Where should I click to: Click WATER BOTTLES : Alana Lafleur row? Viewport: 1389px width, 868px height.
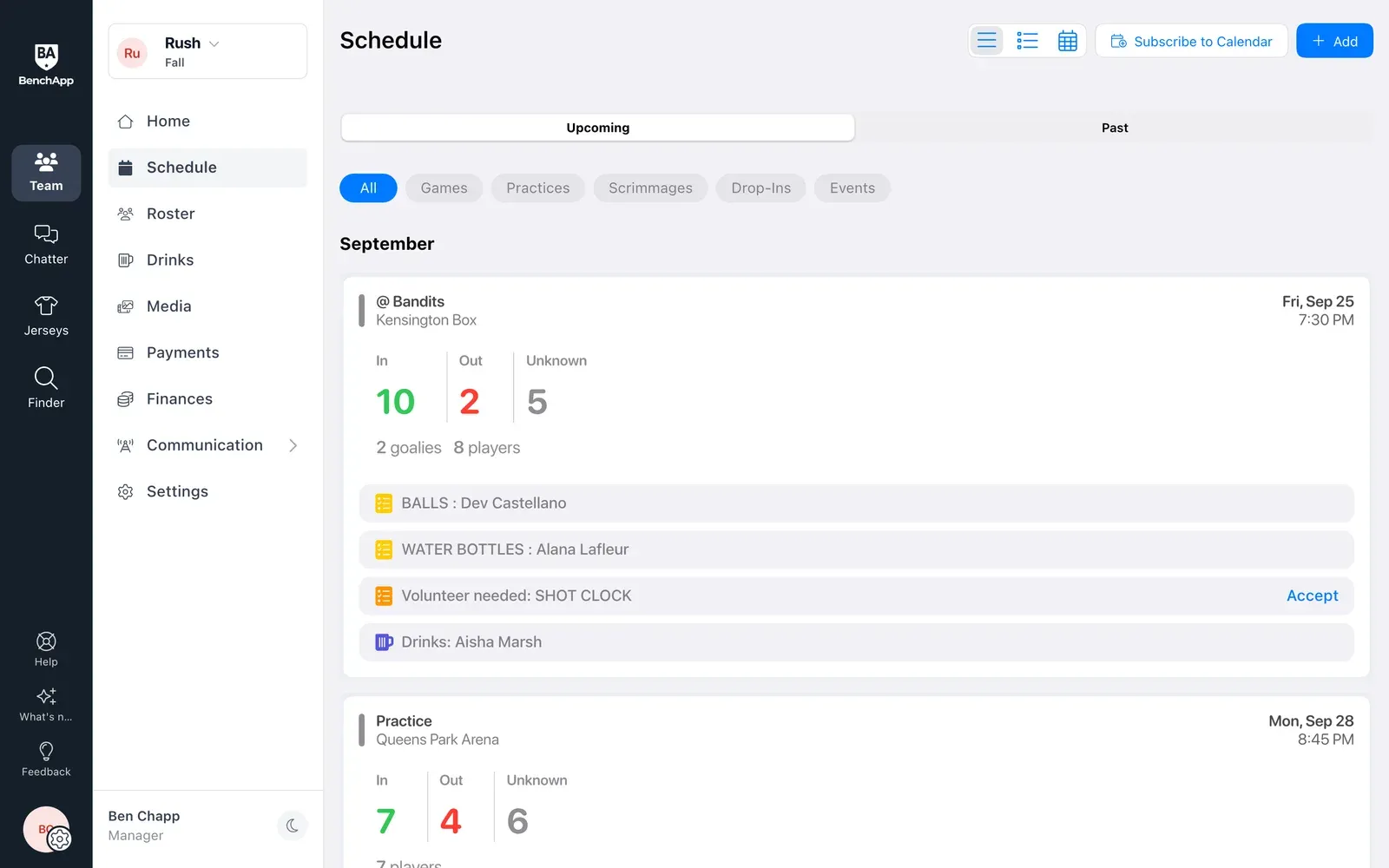click(856, 549)
